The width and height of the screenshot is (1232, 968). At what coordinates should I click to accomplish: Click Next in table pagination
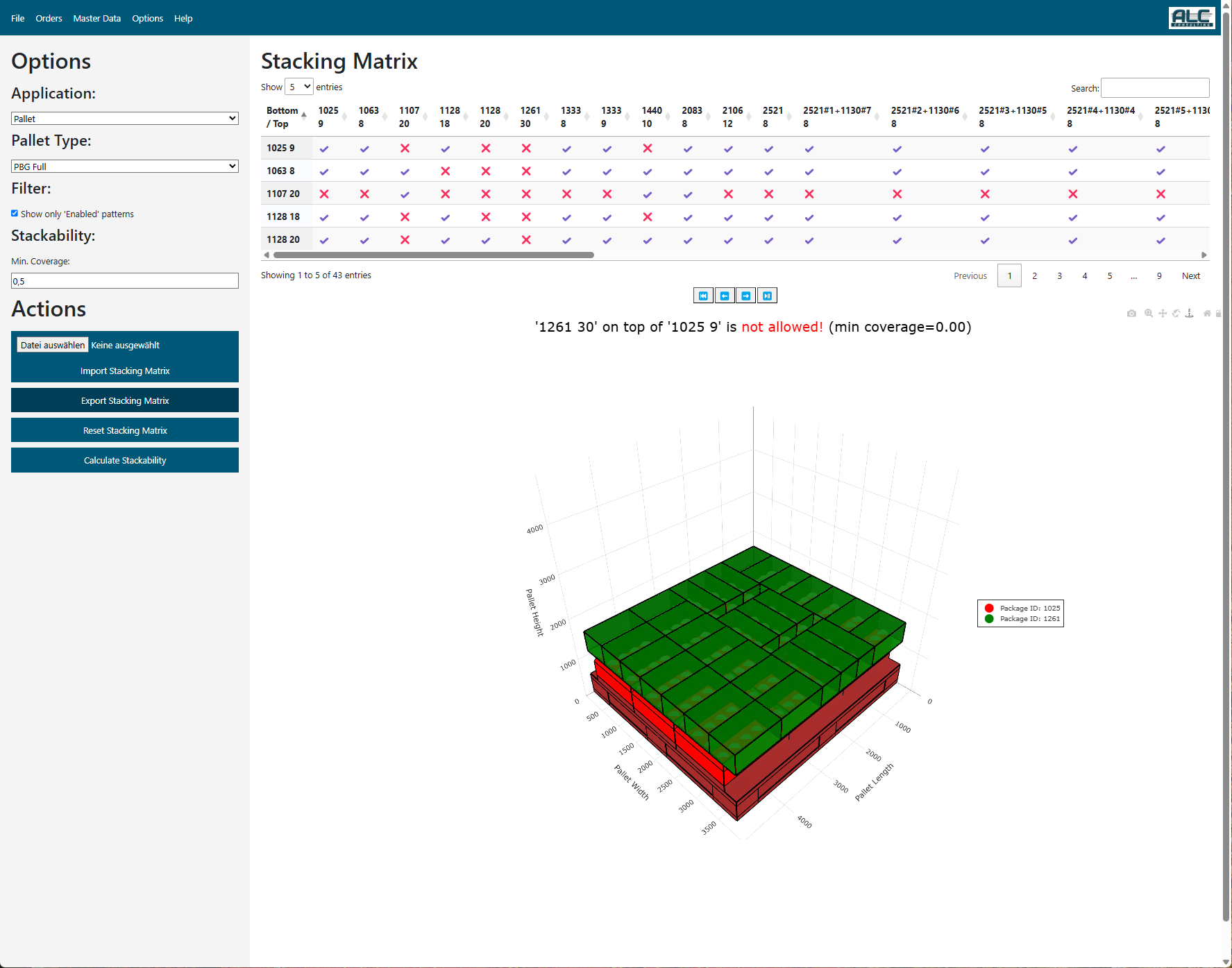point(1191,275)
